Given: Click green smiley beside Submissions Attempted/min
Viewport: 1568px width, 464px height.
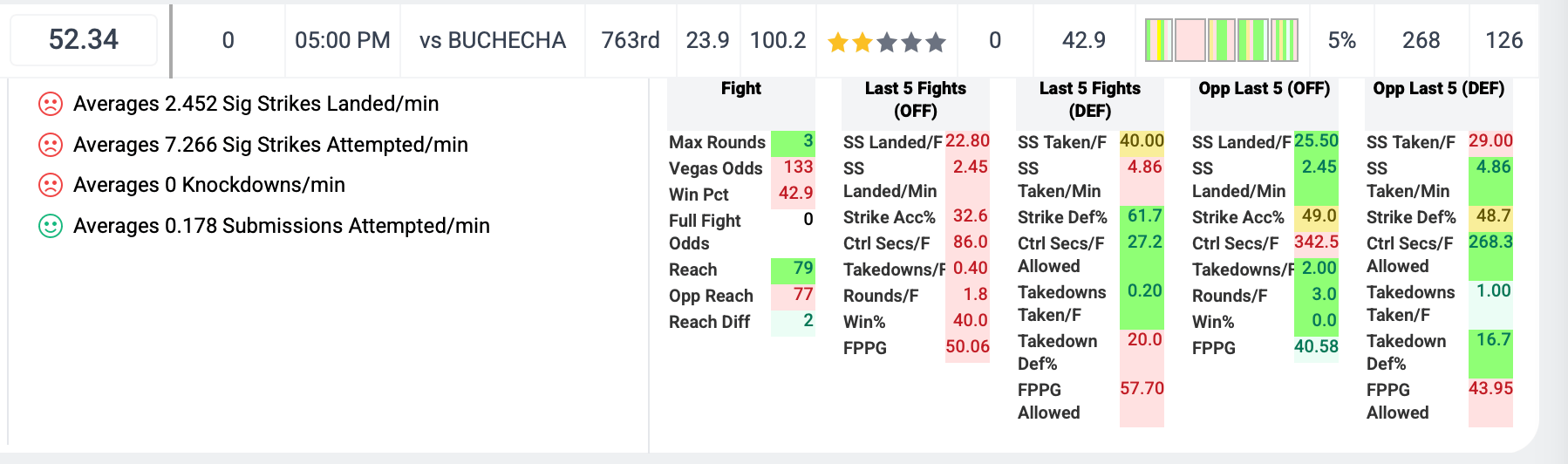Looking at the screenshot, I should [x=51, y=226].
